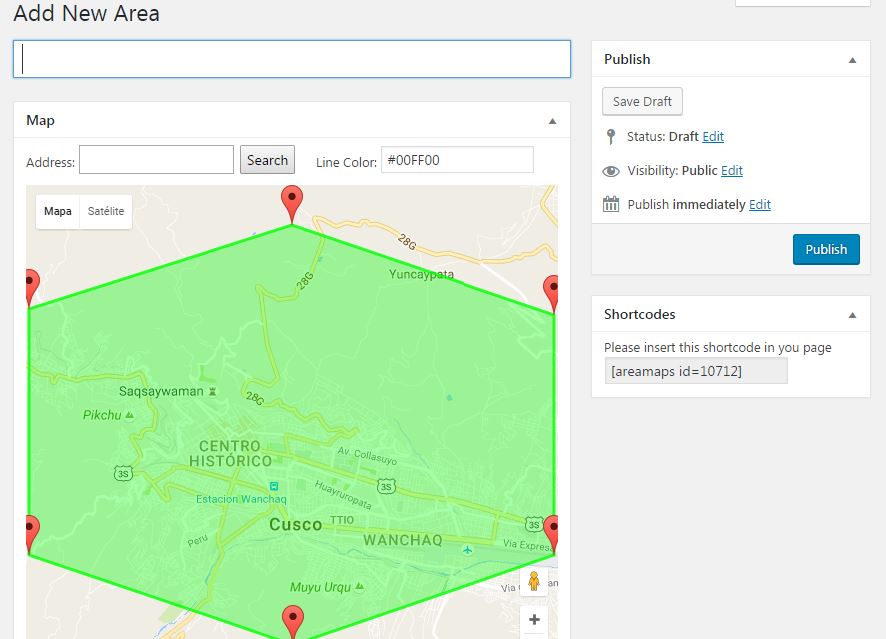This screenshot has width=886, height=639.
Task: Click the lower right red map marker
Action: [x=550, y=531]
